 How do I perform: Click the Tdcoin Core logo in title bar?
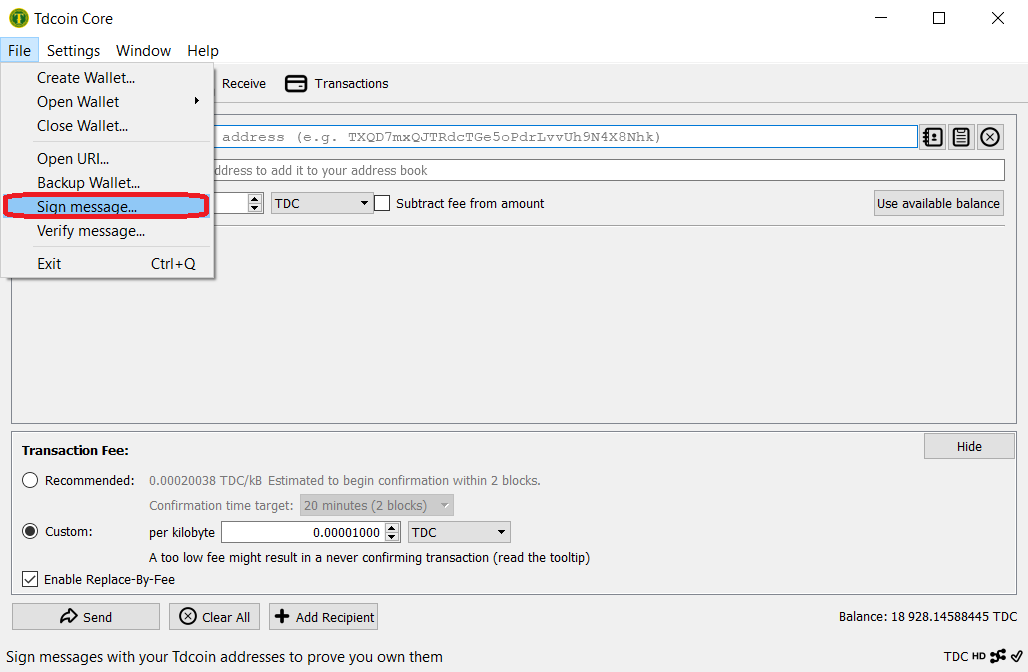[18, 18]
